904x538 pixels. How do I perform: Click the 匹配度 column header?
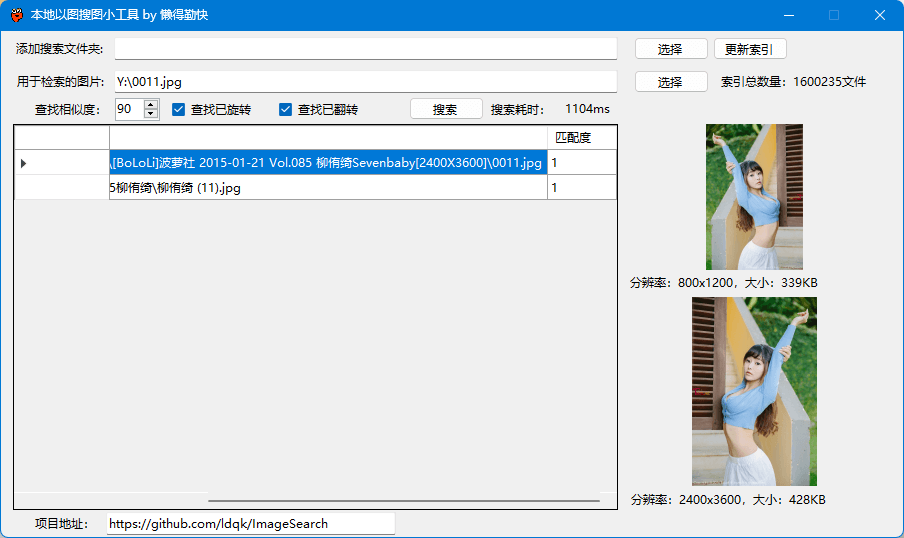581,138
